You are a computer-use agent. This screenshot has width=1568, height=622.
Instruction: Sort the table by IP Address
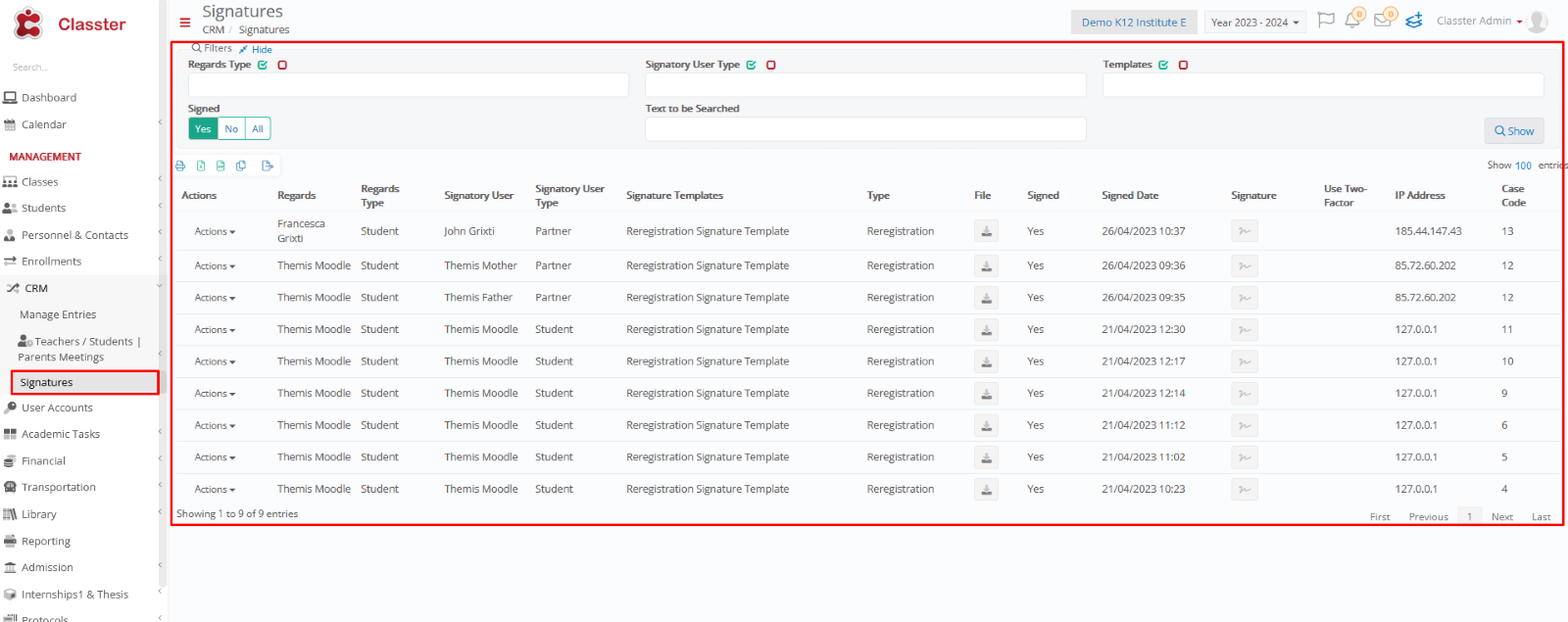point(1420,195)
